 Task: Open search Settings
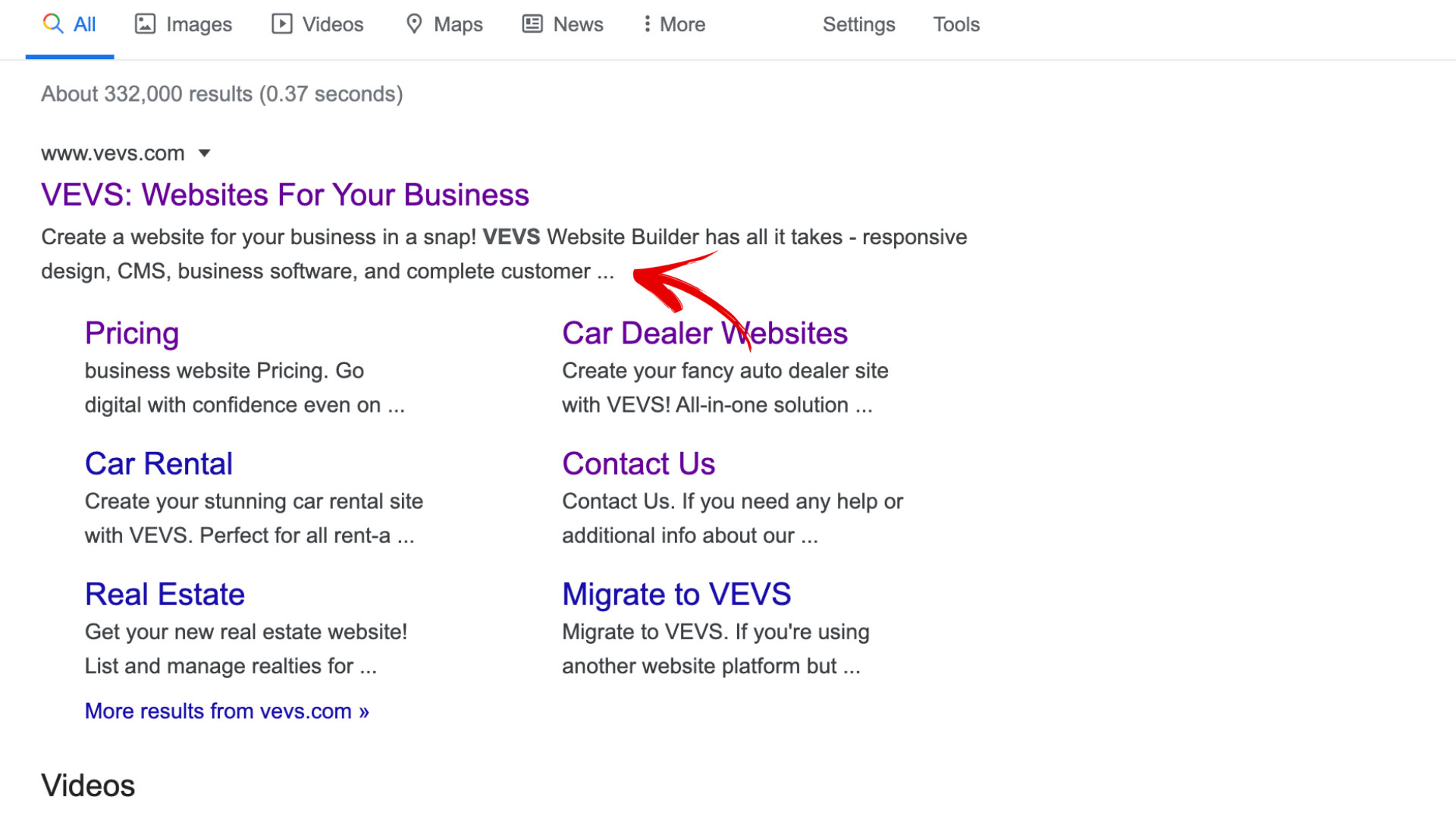point(858,24)
